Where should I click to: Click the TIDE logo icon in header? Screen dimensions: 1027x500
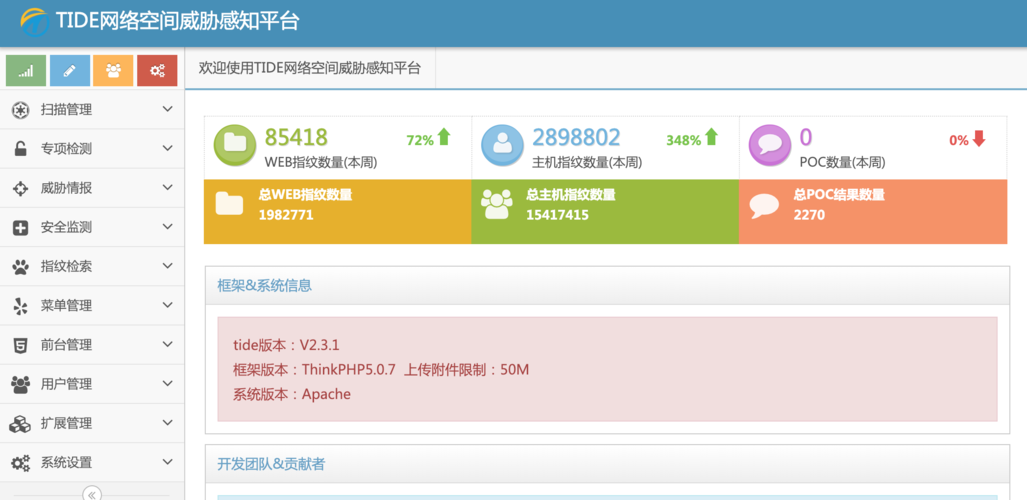(x=33, y=22)
